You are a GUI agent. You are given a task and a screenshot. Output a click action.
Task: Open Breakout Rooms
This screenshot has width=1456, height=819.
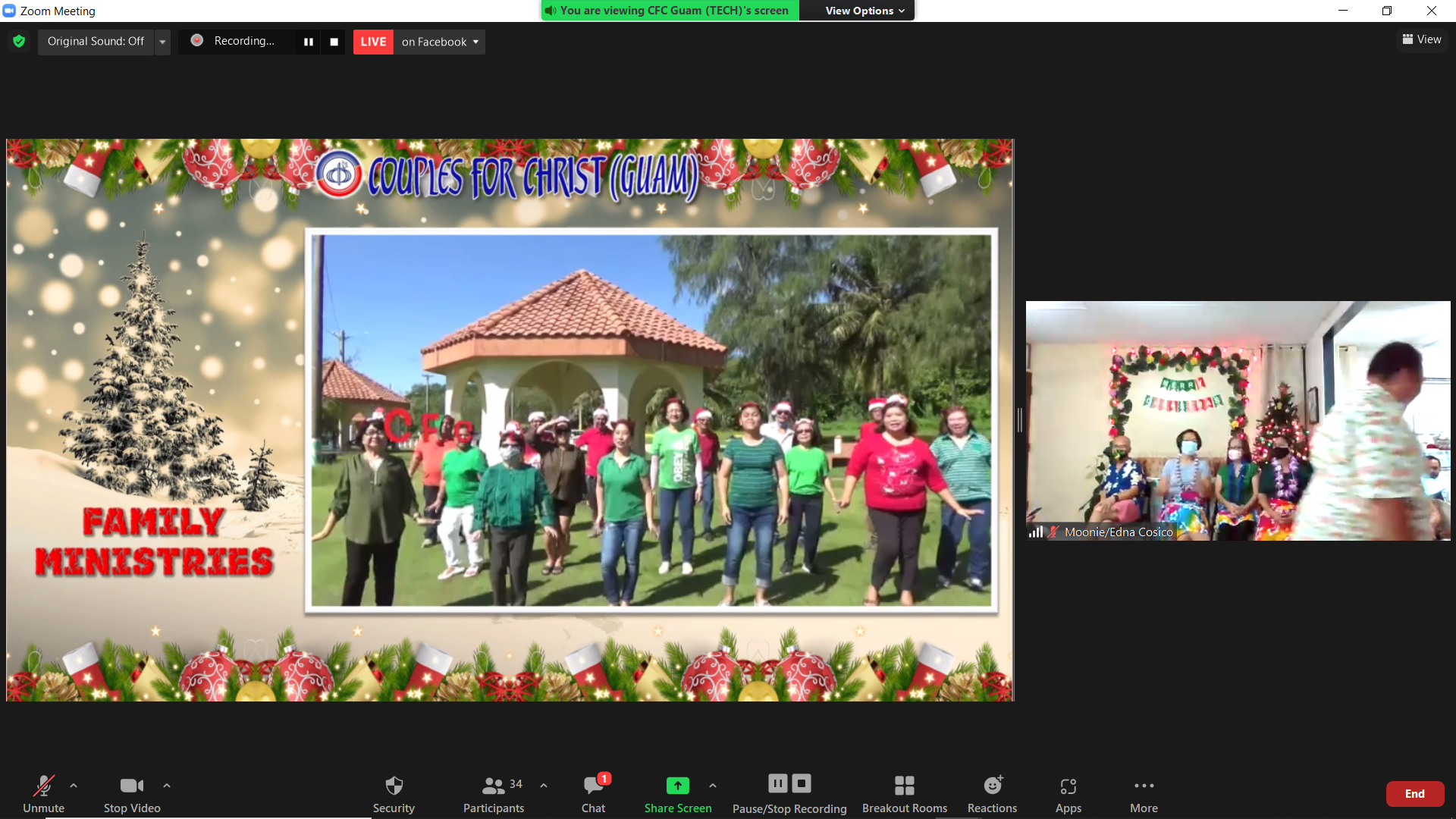coord(905,794)
